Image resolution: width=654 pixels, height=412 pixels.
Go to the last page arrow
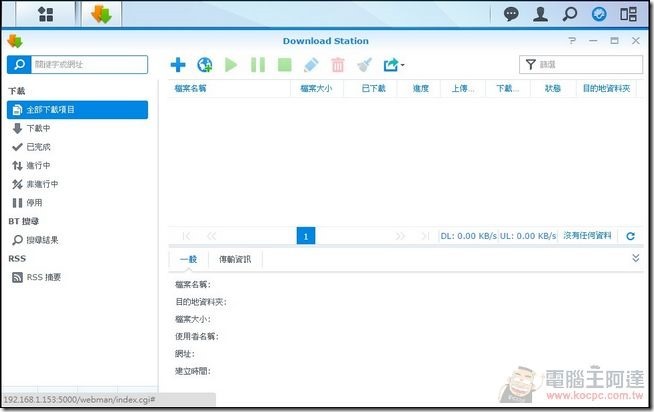pos(425,236)
